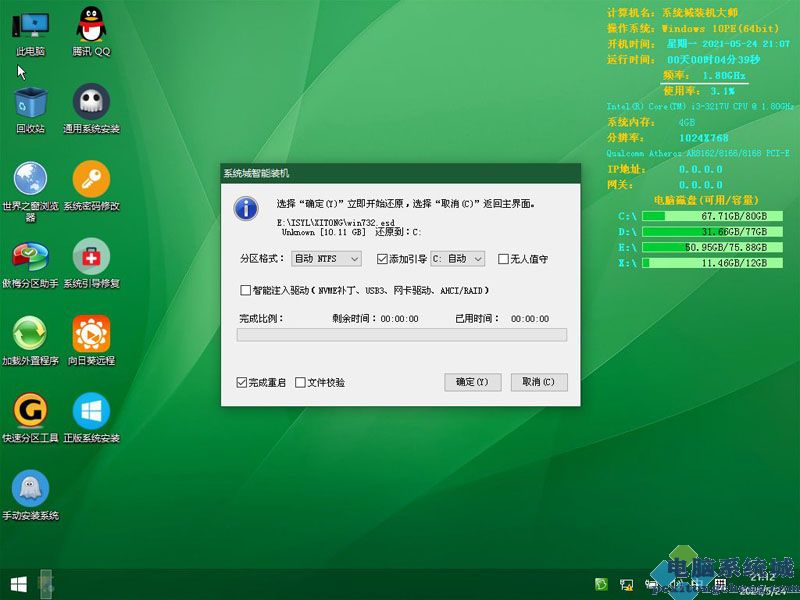Click the text Unknown [10.11 GB]
The height and width of the screenshot is (600, 800).
tap(323, 232)
